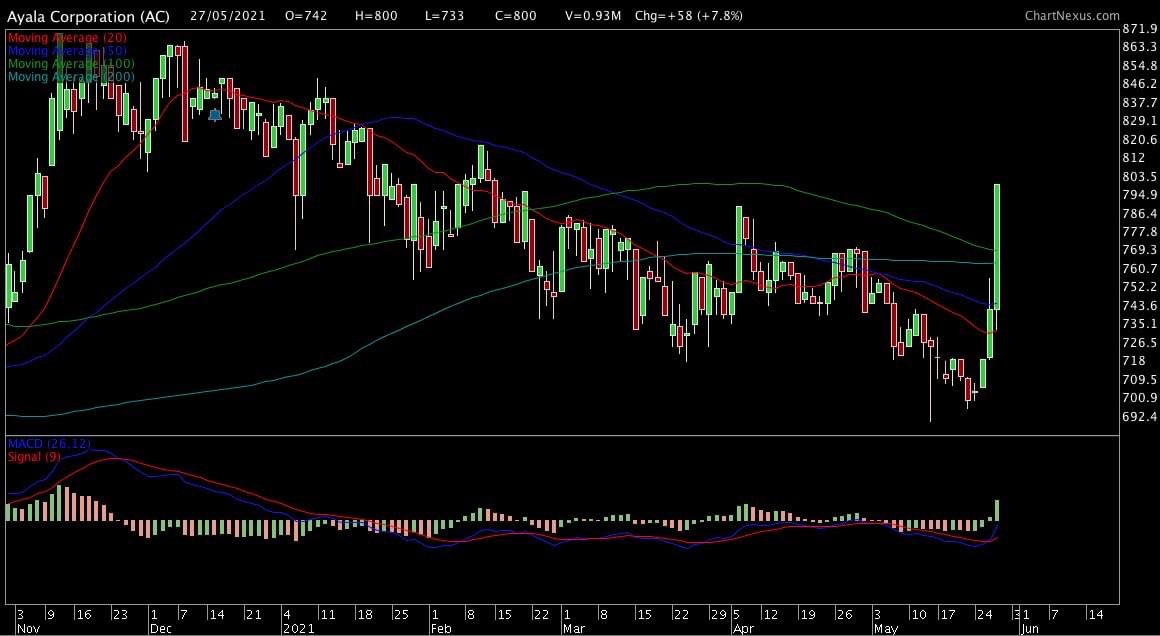Viewport: 1160px width, 636px height.
Task: Click the Nov month label on time axis
Action: pos(26,628)
